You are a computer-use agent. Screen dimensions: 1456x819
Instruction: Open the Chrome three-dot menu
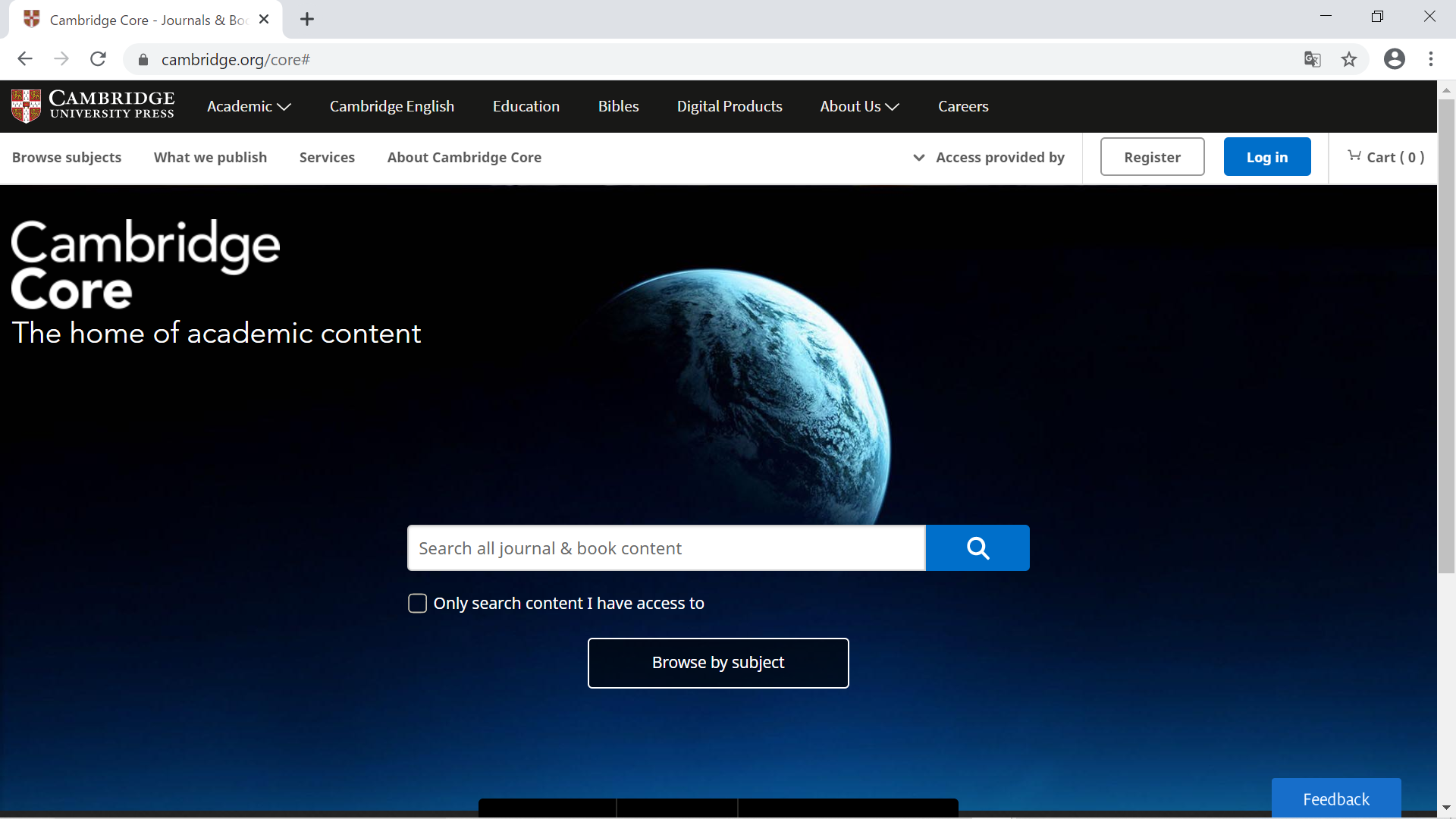(x=1431, y=59)
